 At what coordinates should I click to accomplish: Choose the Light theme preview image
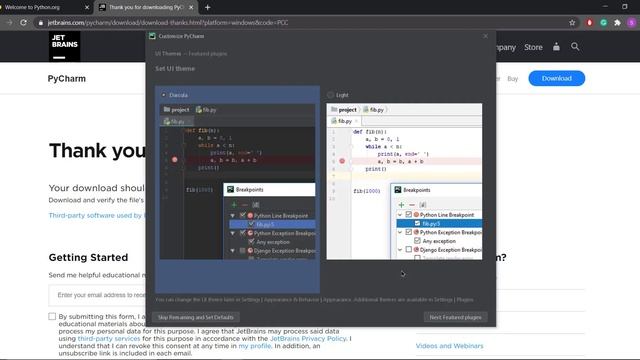[x=404, y=182]
